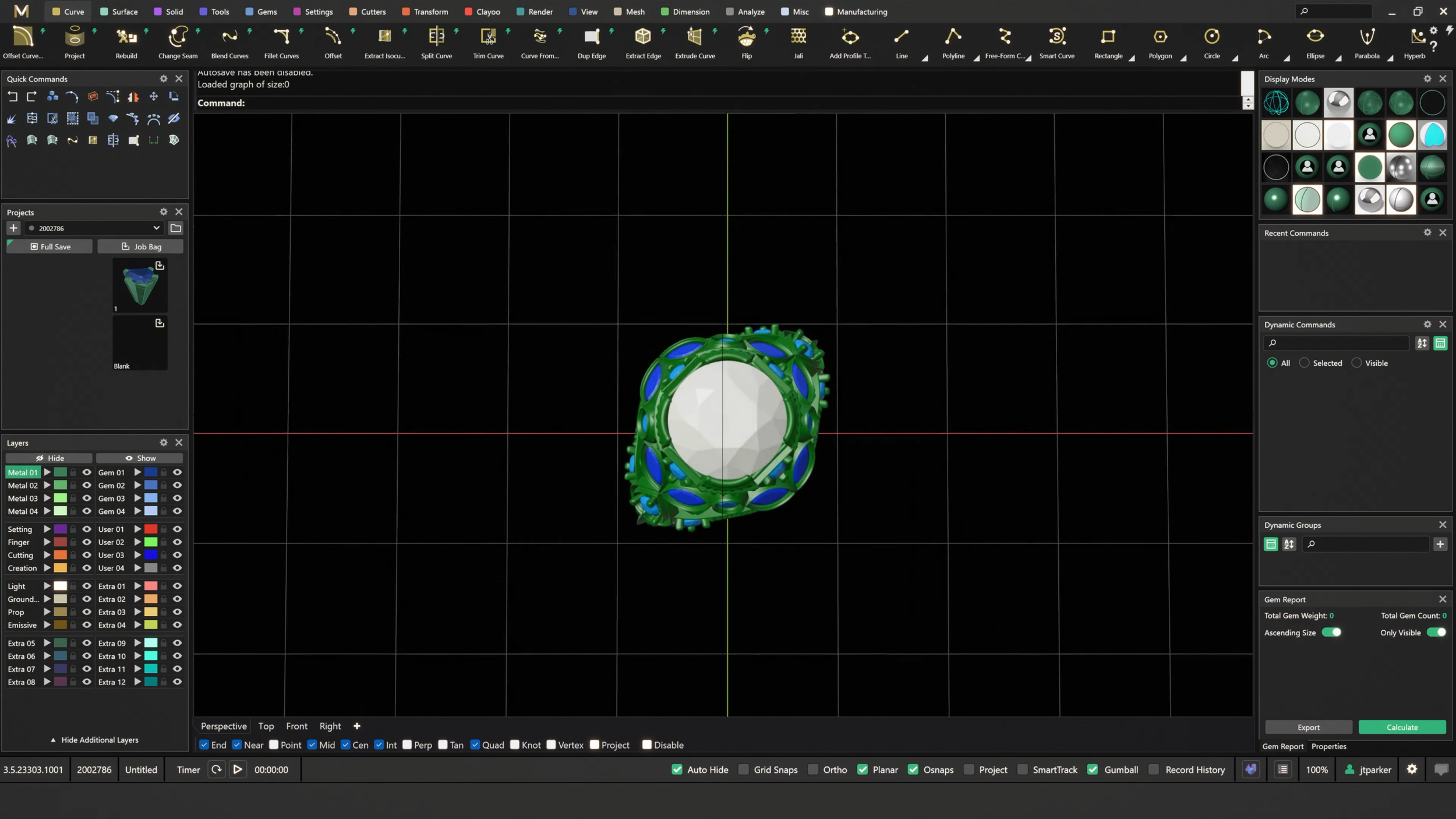The width and height of the screenshot is (1456, 819).
Task: Pick the Rectangle drawing tool
Action: click(x=1108, y=42)
